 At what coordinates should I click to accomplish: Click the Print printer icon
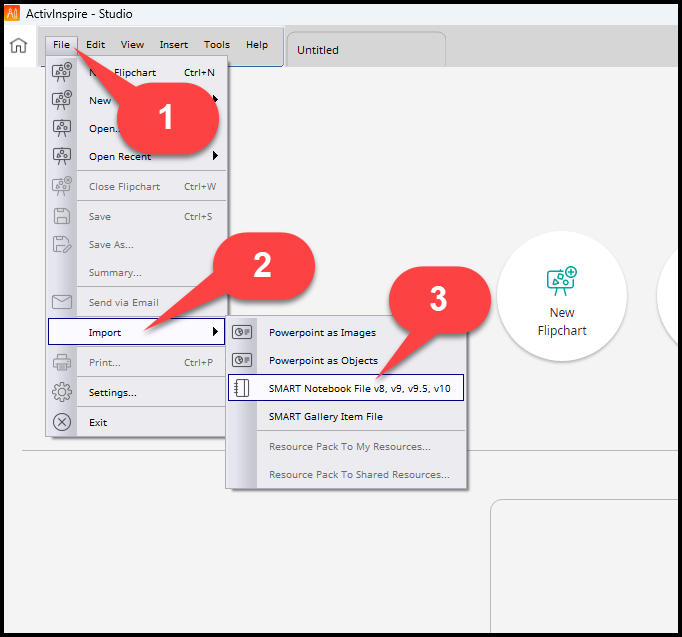point(62,362)
